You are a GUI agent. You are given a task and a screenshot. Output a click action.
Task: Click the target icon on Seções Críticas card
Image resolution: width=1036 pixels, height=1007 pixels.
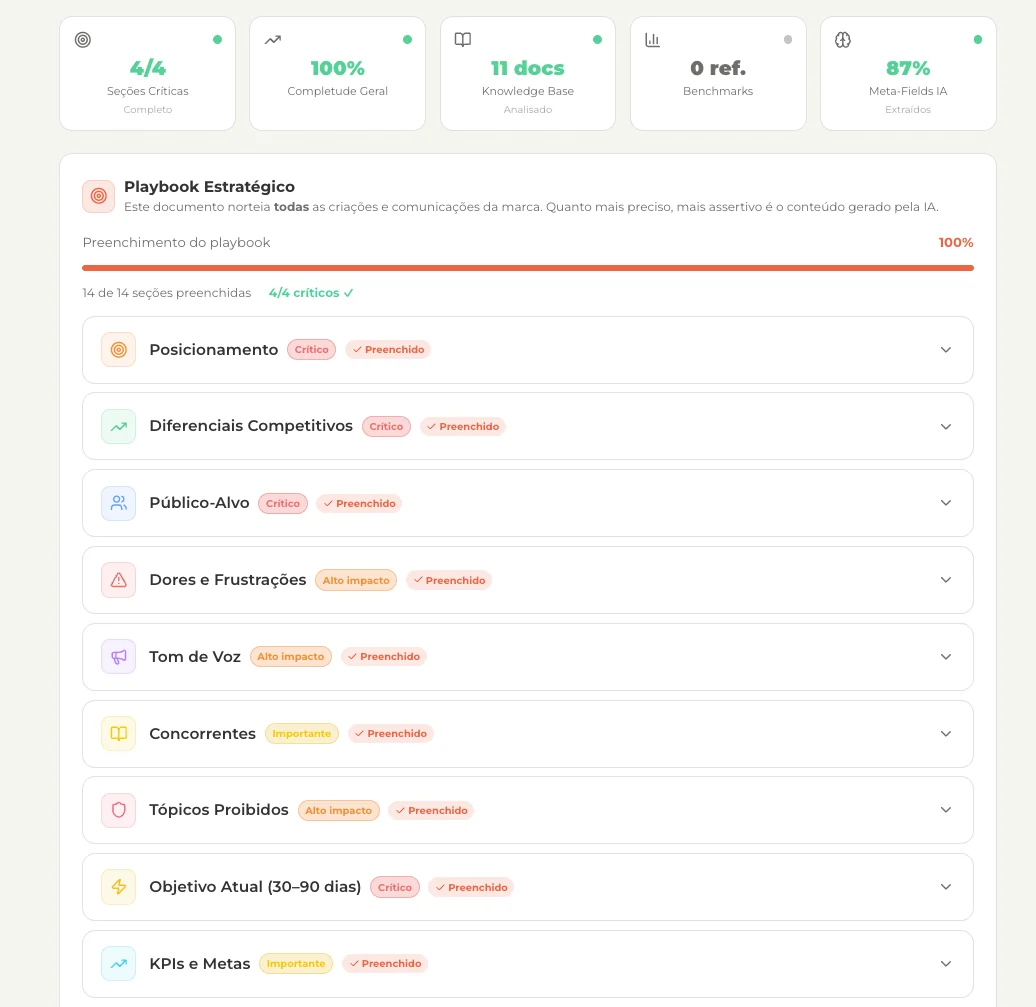click(83, 40)
